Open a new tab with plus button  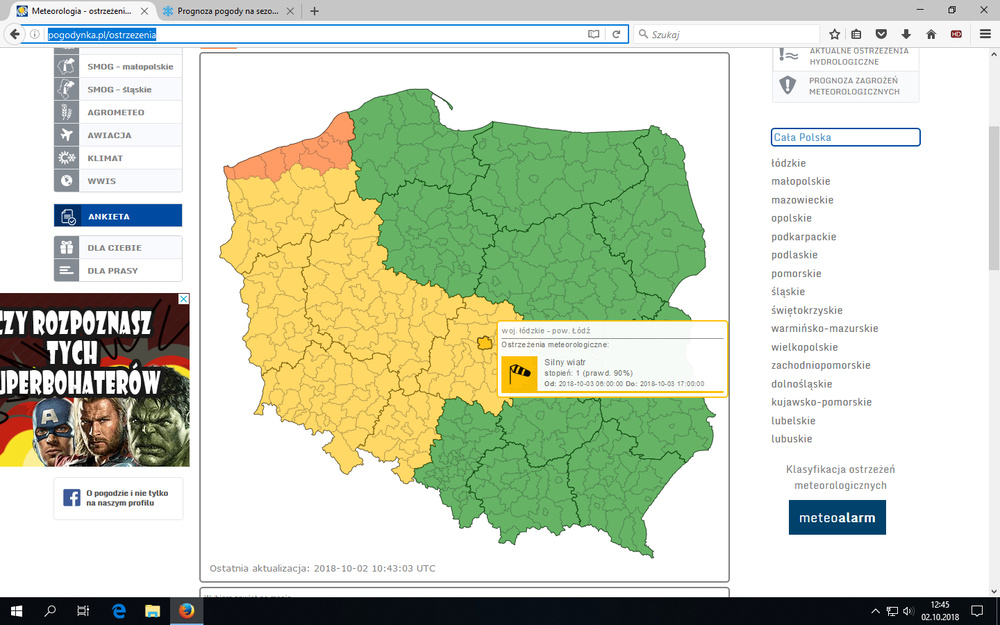click(x=314, y=11)
